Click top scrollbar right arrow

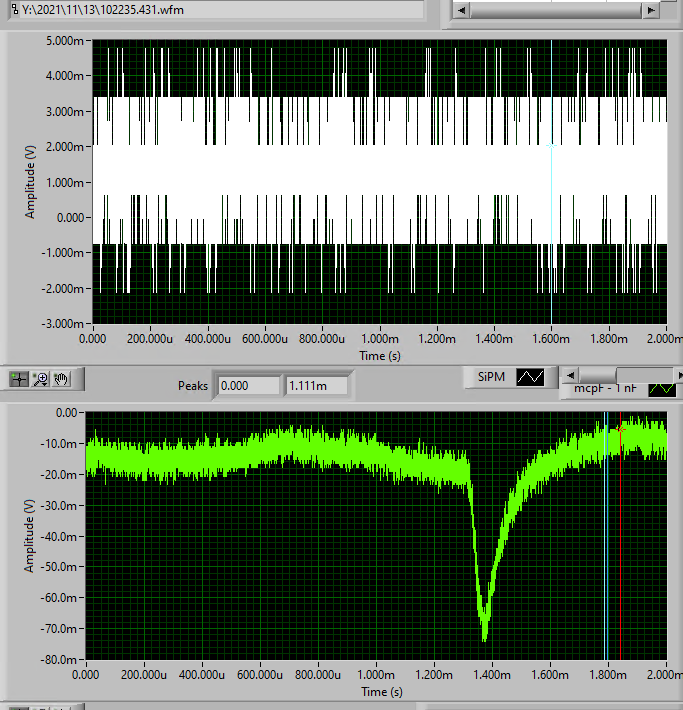tap(651, 9)
